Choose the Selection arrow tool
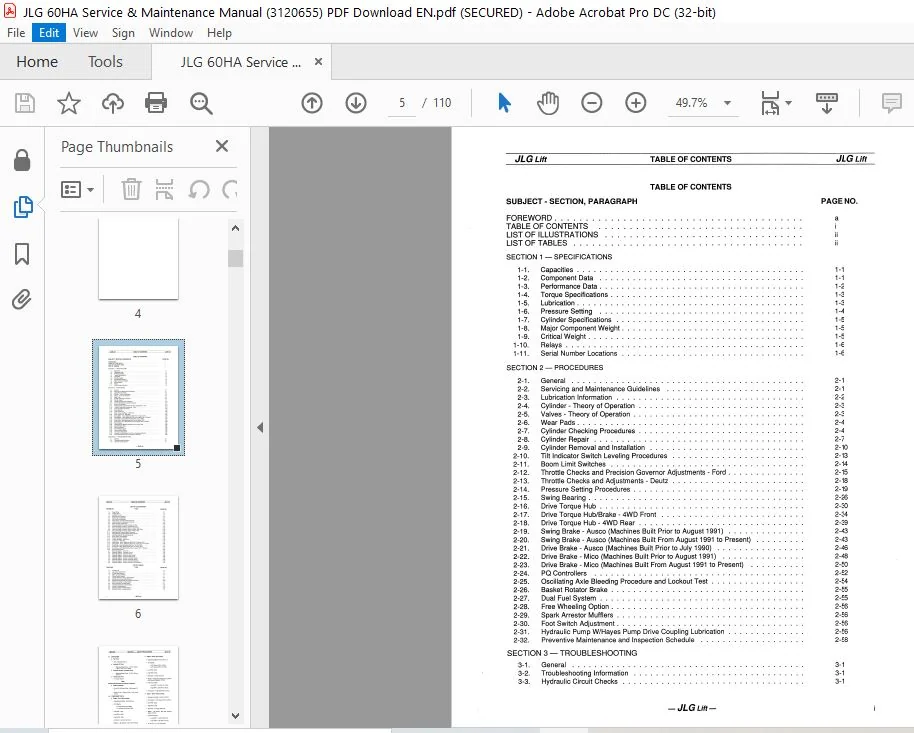Screen dimensions: 914x733 click(x=504, y=103)
